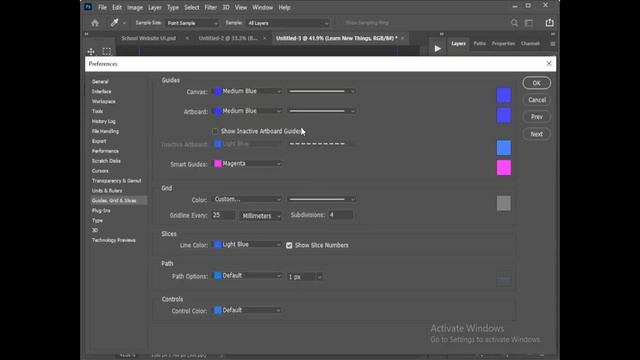The width and height of the screenshot is (640, 360).
Task: Select Cursors preferences category
Action: (x=100, y=171)
